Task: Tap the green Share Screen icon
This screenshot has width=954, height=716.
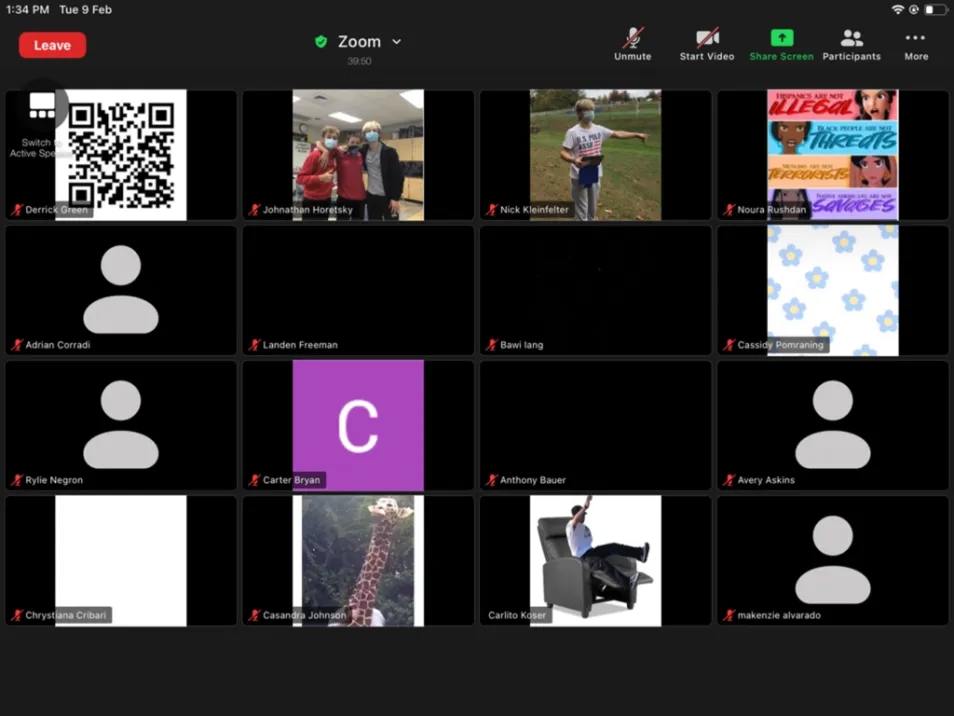Action: tap(781, 39)
